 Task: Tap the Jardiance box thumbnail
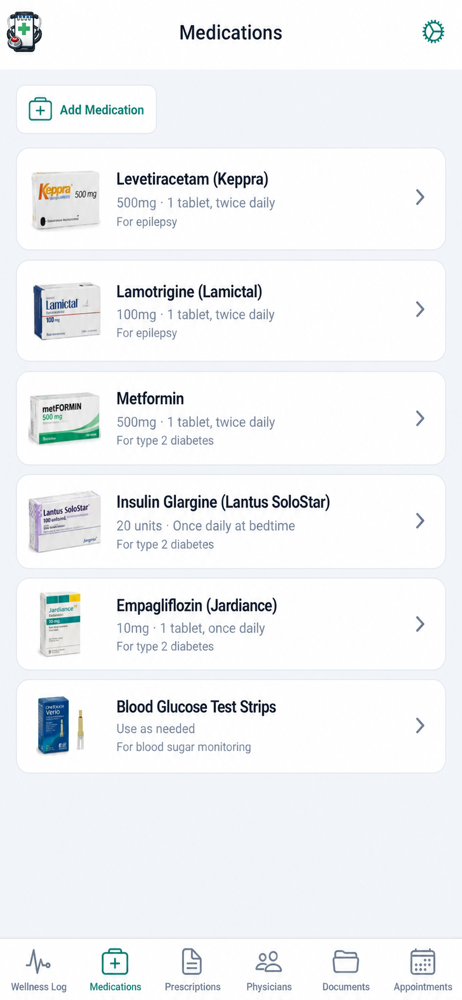pos(61,624)
